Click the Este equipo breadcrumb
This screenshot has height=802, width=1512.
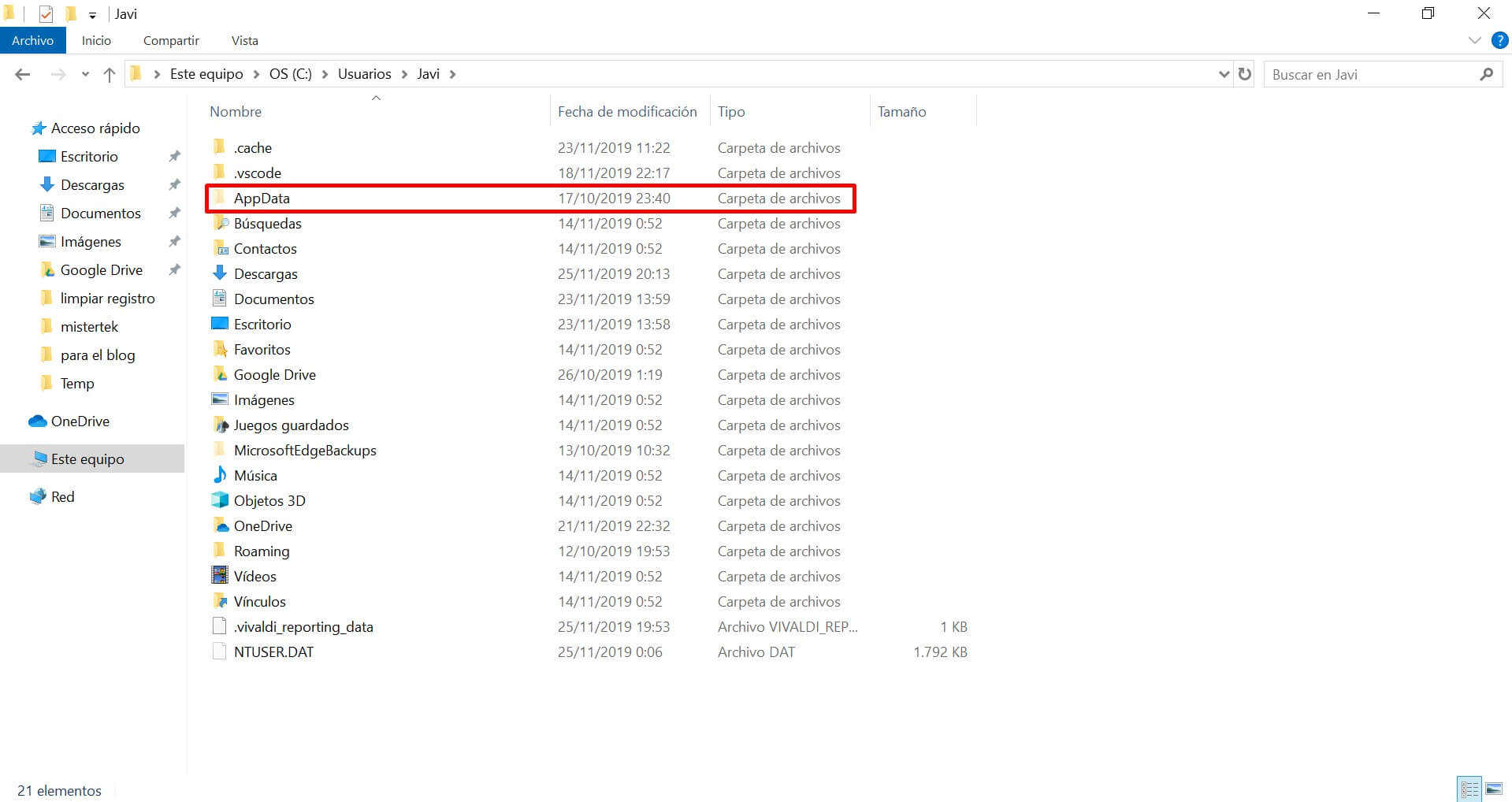206,74
